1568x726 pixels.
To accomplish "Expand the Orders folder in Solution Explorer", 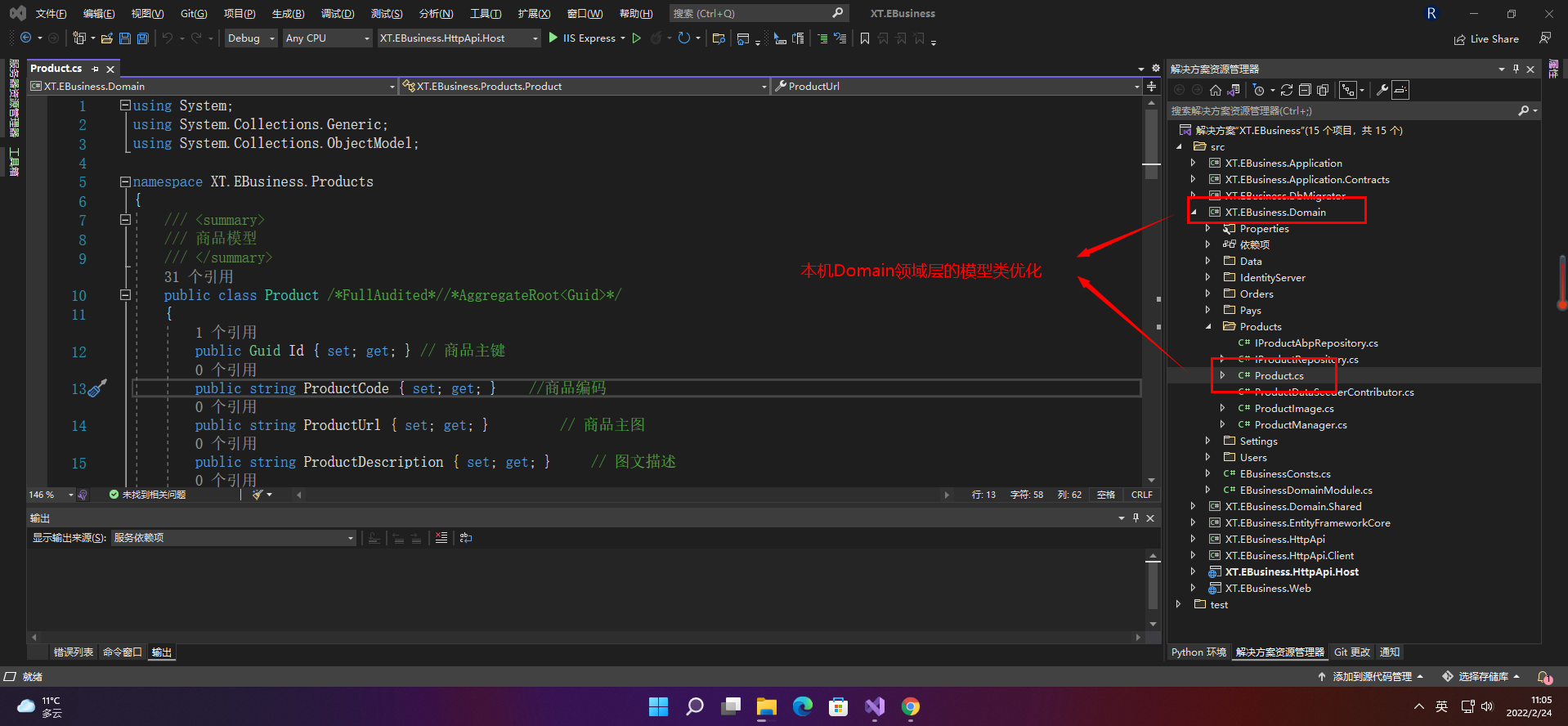I will [x=1208, y=294].
